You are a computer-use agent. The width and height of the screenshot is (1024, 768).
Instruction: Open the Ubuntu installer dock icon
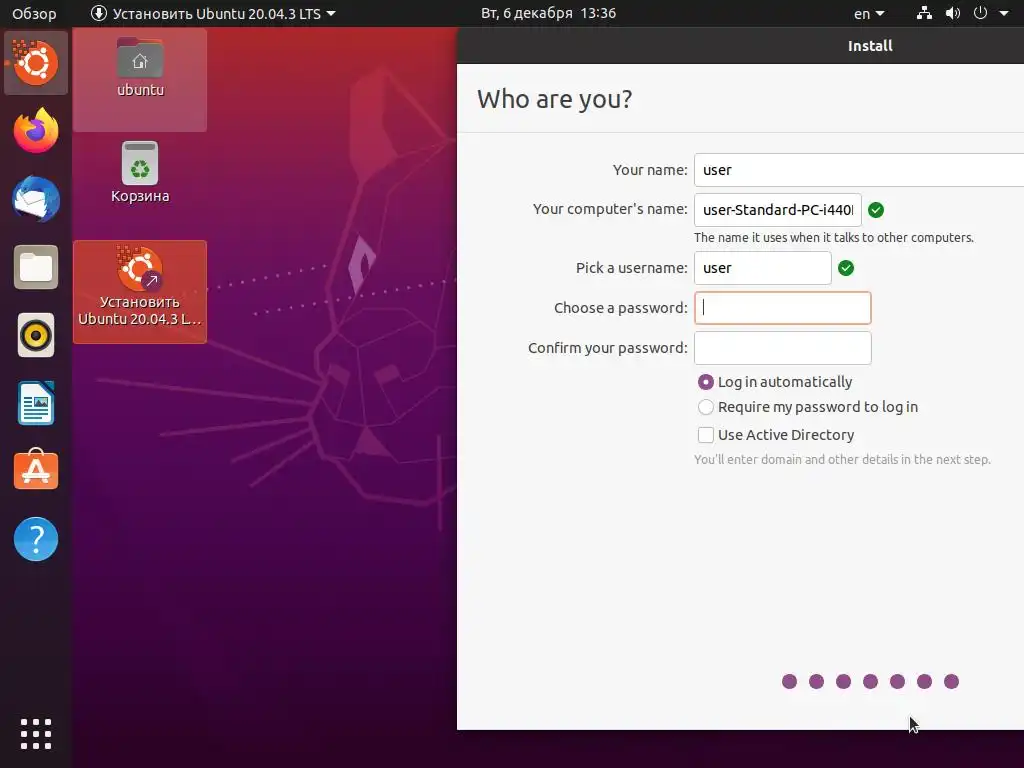tap(36, 63)
